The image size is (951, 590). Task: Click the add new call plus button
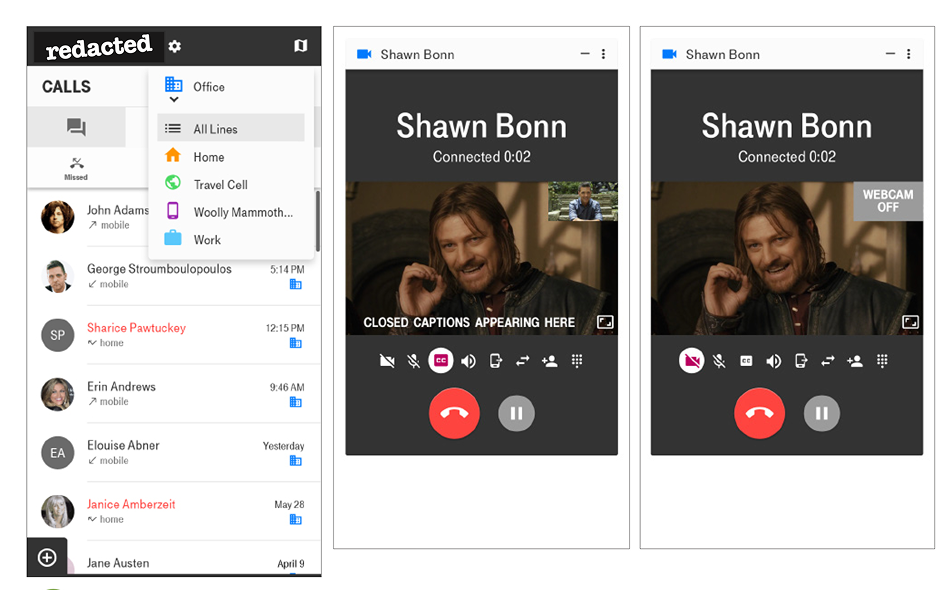pos(47,557)
